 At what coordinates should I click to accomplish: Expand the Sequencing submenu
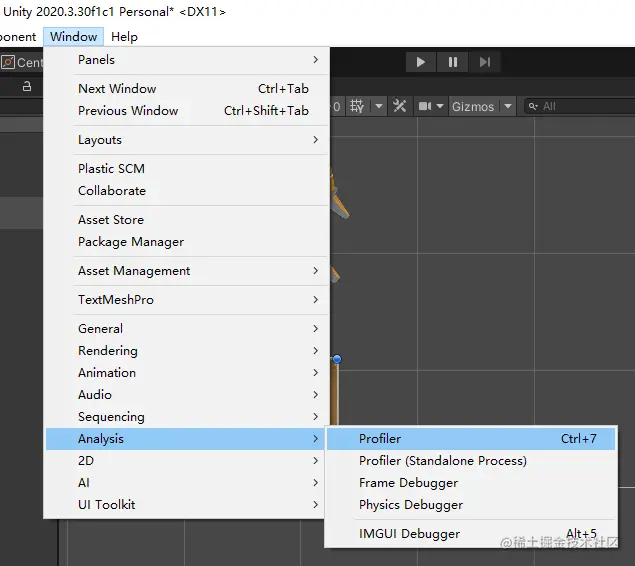186,417
